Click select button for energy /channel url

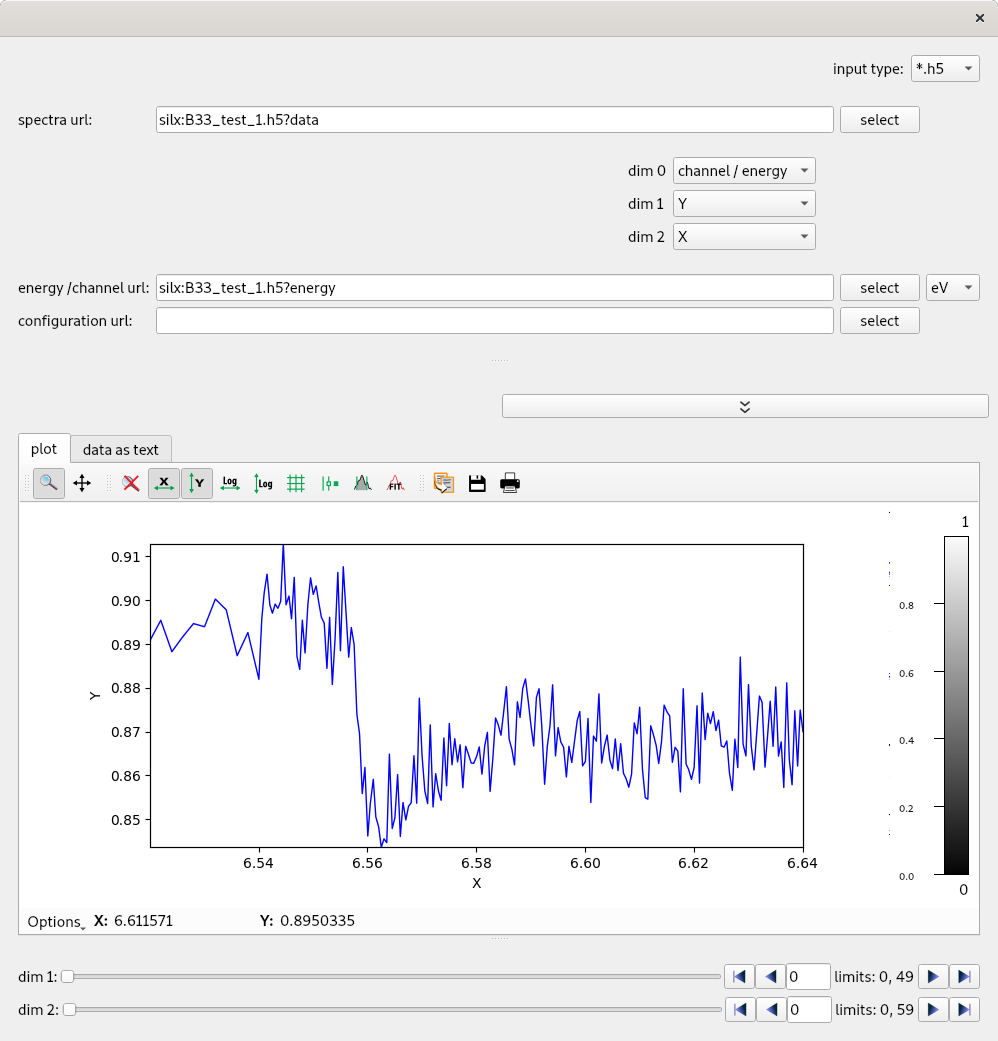coord(879,287)
